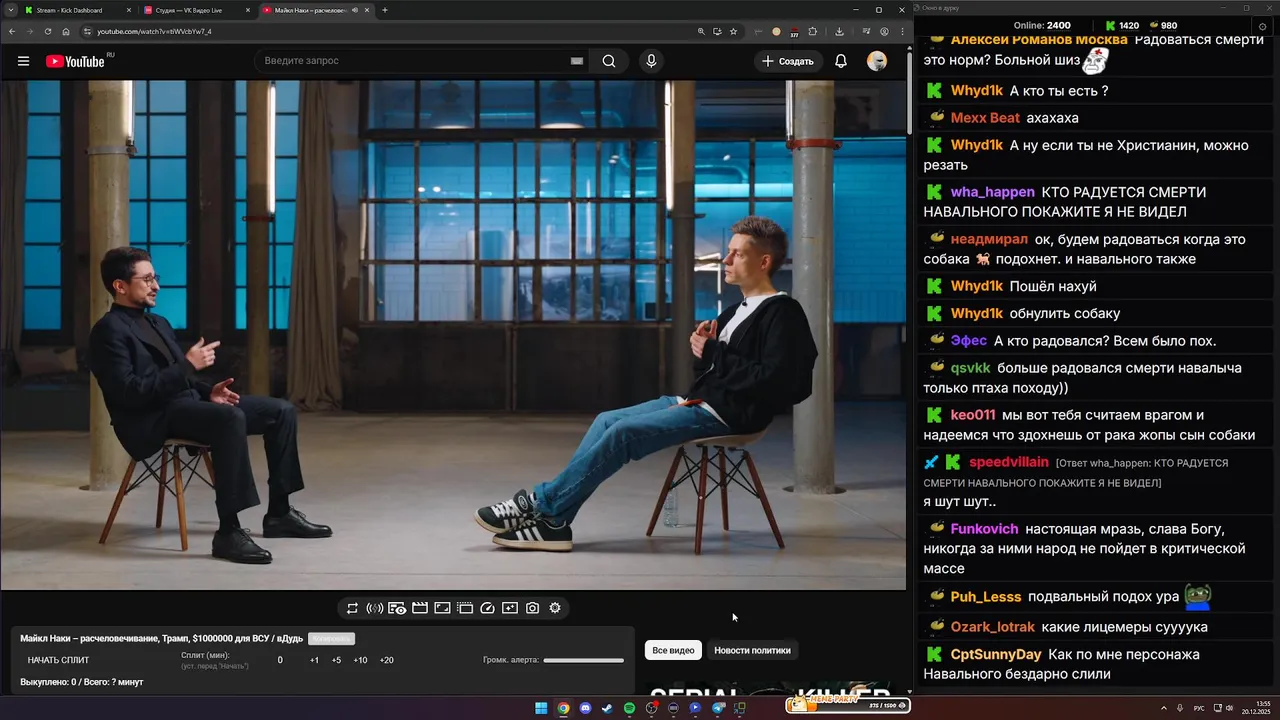This screenshot has width=1280, height=720.
Task: Click the browser home icon
Action: point(66,31)
